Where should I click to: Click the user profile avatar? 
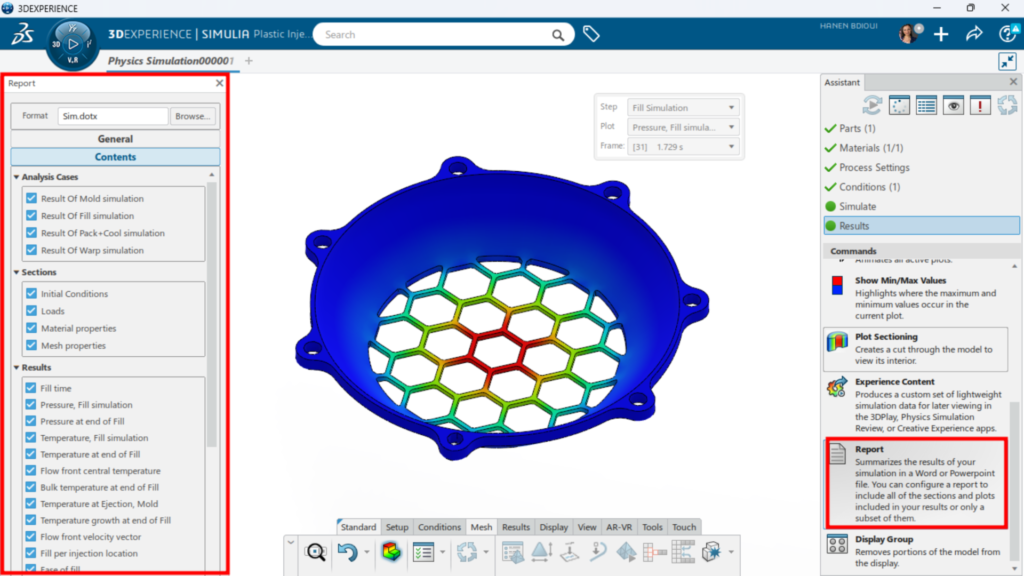[908, 34]
